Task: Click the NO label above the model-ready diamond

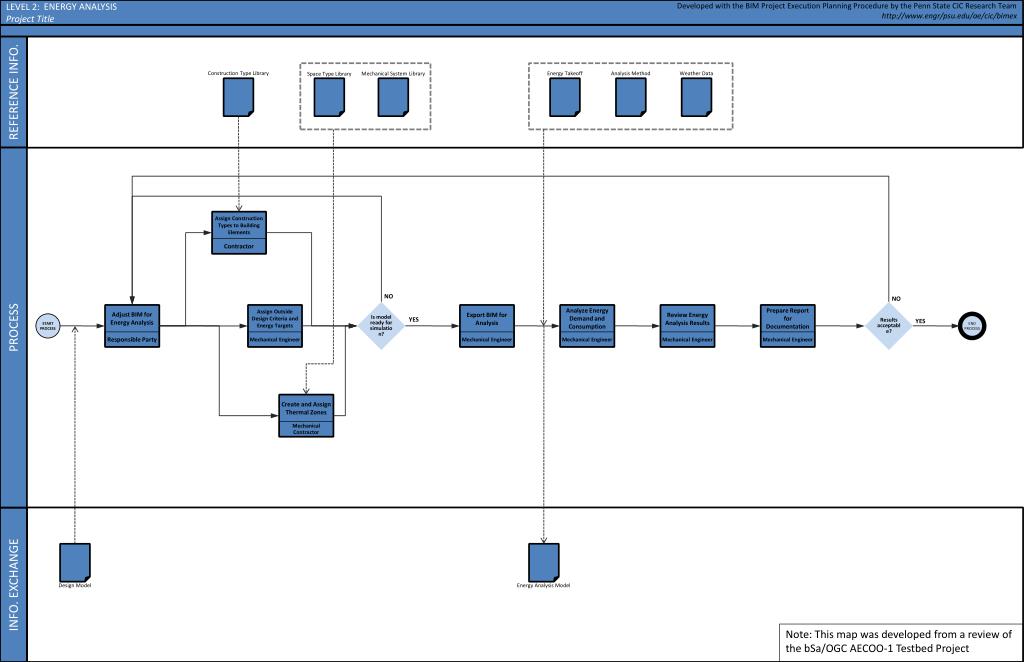Action: (389, 296)
